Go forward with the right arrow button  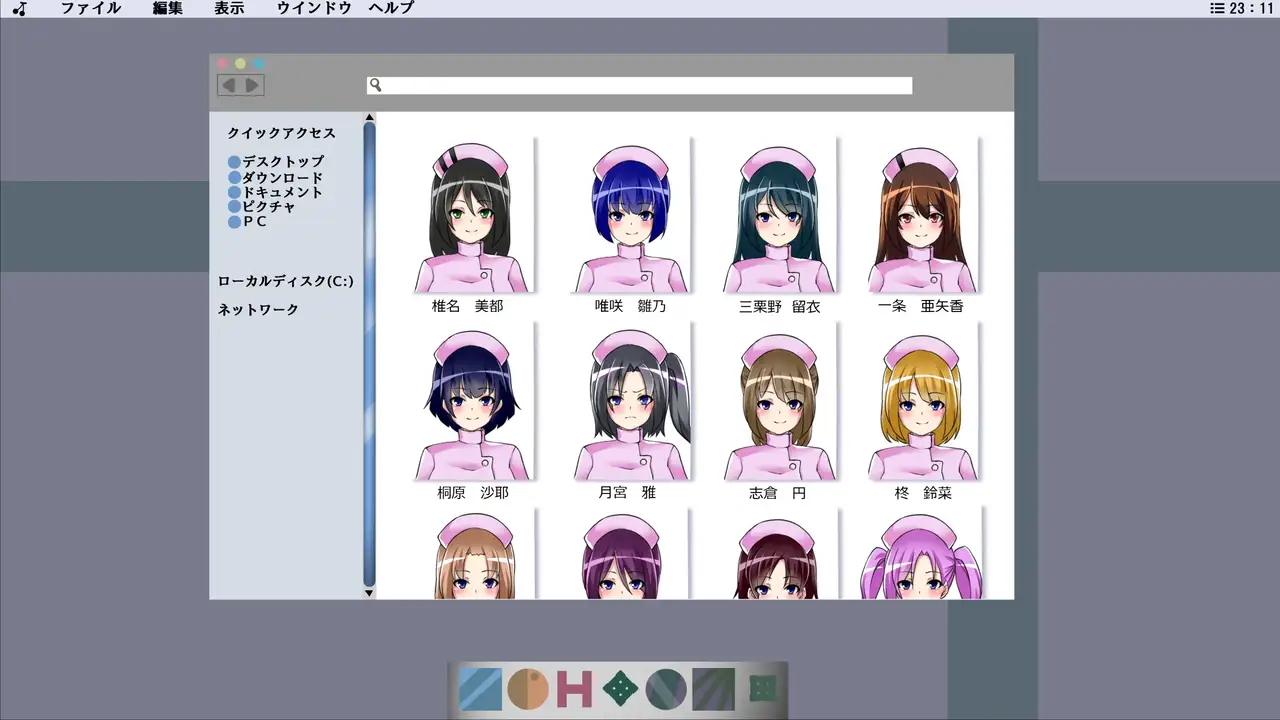pyautogui.click(x=252, y=85)
